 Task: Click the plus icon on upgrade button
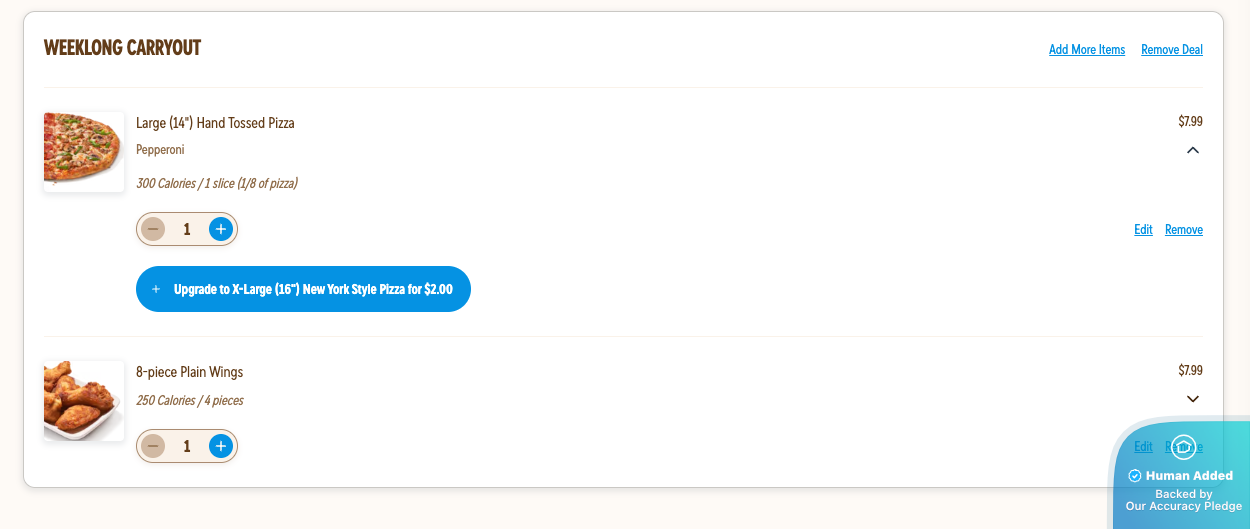pos(156,289)
